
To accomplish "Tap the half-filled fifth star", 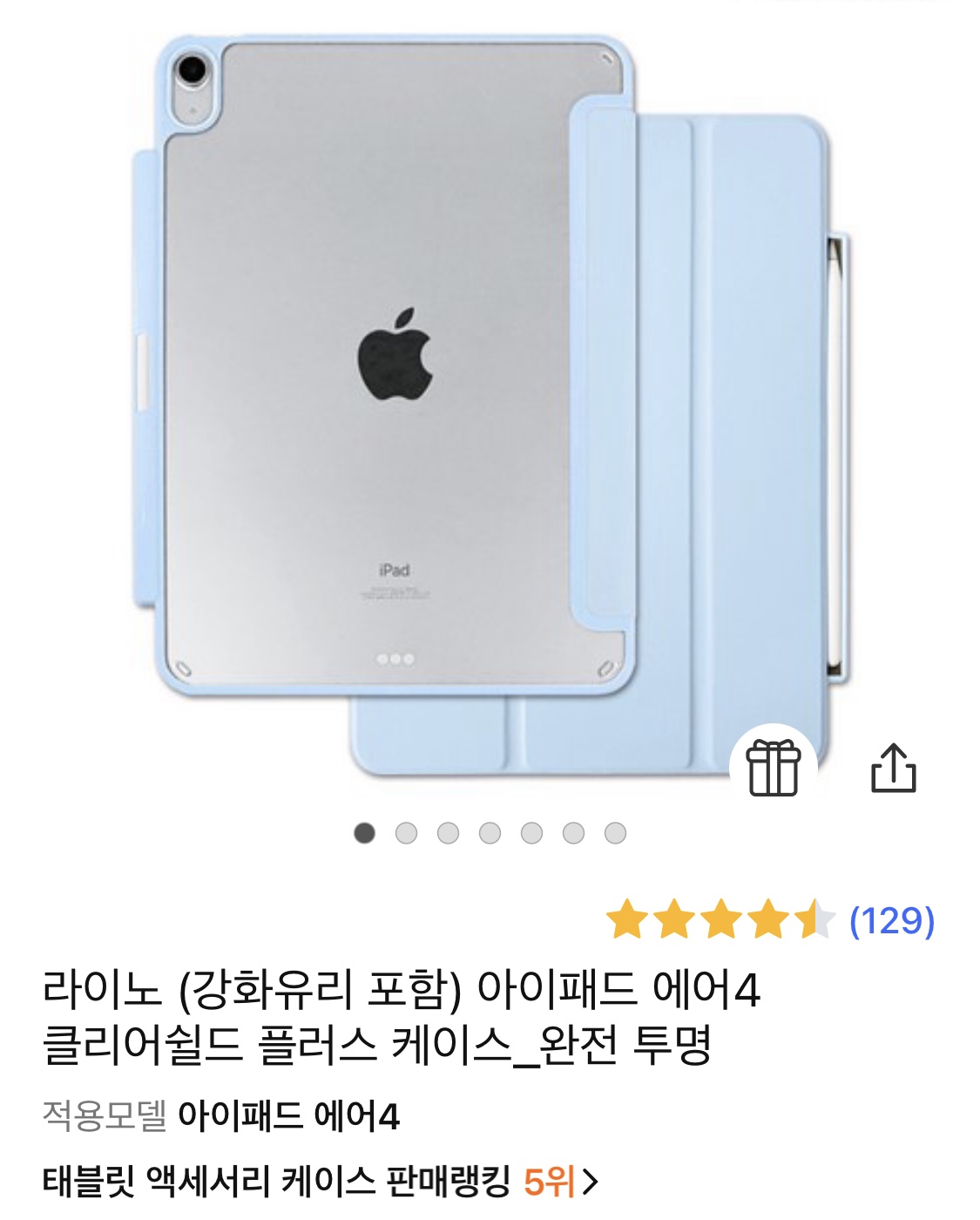I will (814, 920).
